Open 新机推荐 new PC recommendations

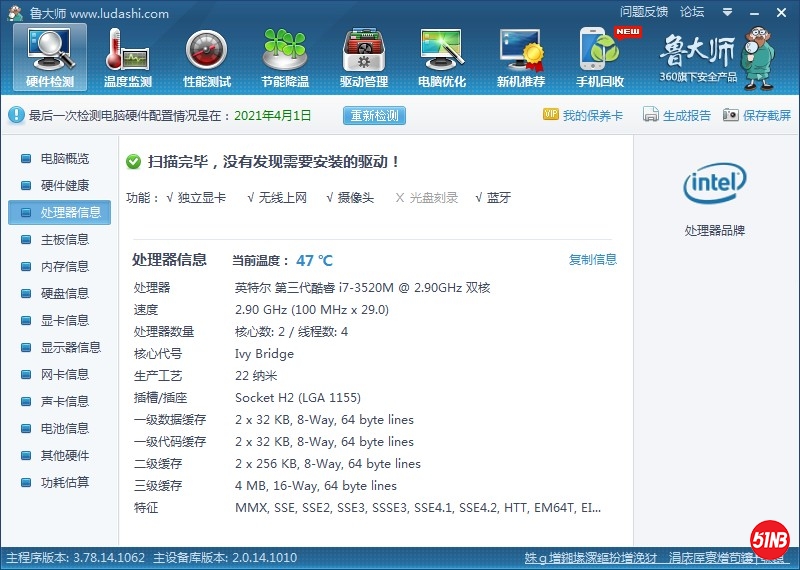(x=520, y=56)
